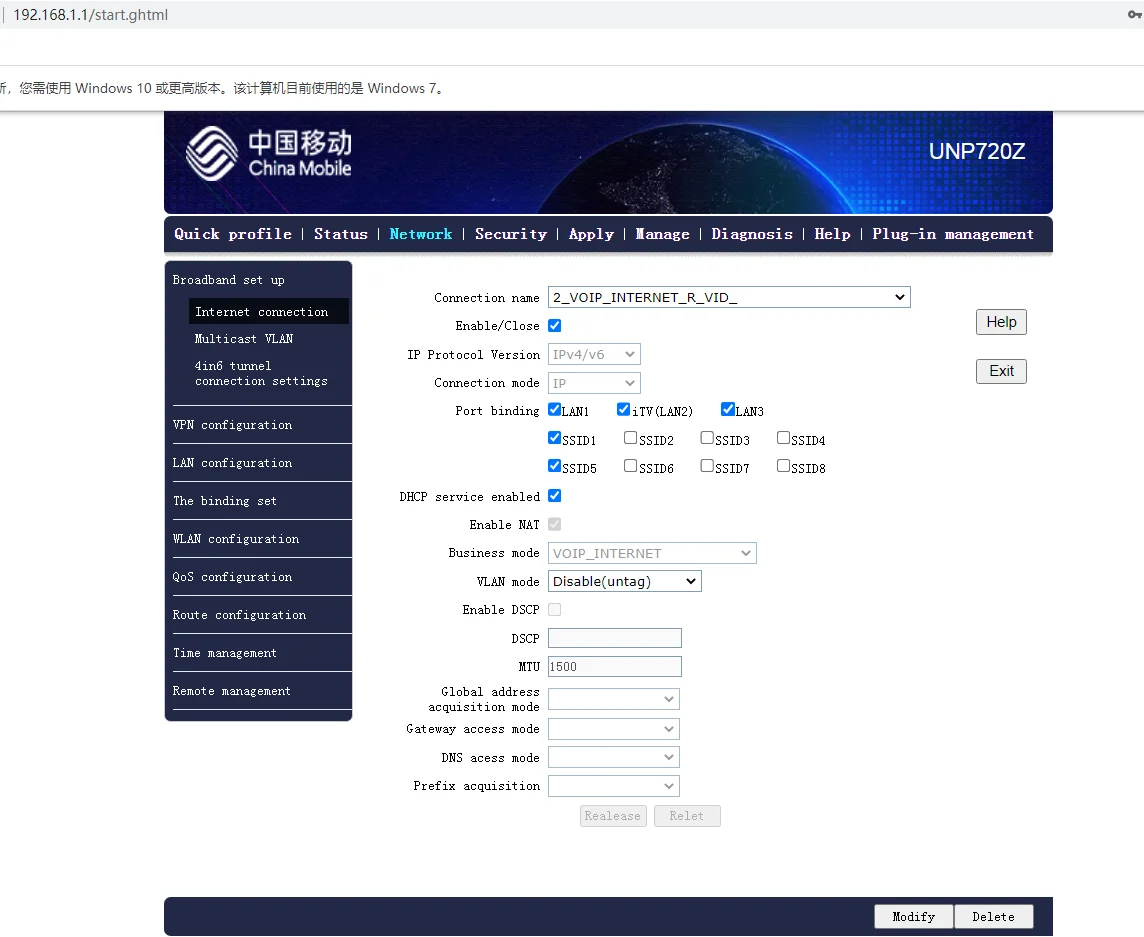Click the Enable DSCP checkbox
The image size is (1144, 937).
tap(554, 609)
